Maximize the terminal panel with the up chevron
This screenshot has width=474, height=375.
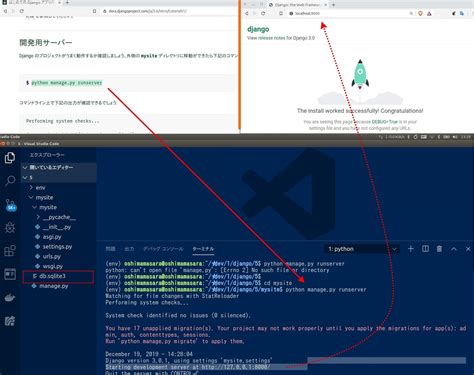click(x=454, y=249)
